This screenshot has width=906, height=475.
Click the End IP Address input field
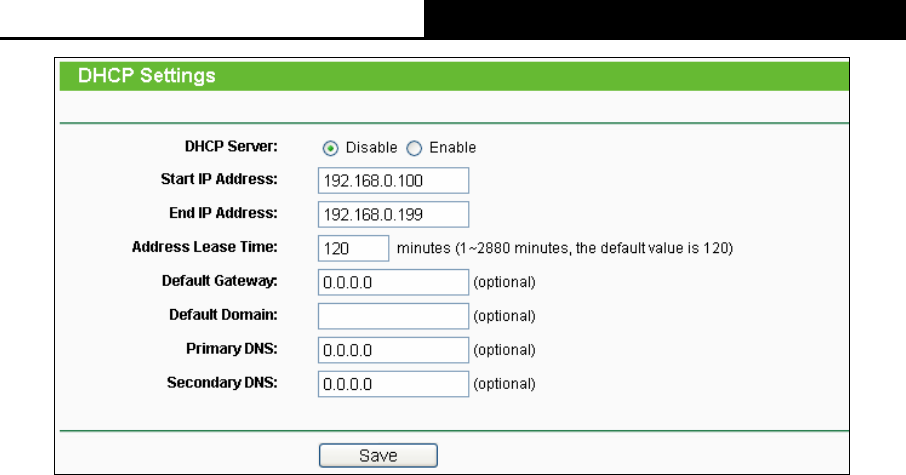[393, 214]
